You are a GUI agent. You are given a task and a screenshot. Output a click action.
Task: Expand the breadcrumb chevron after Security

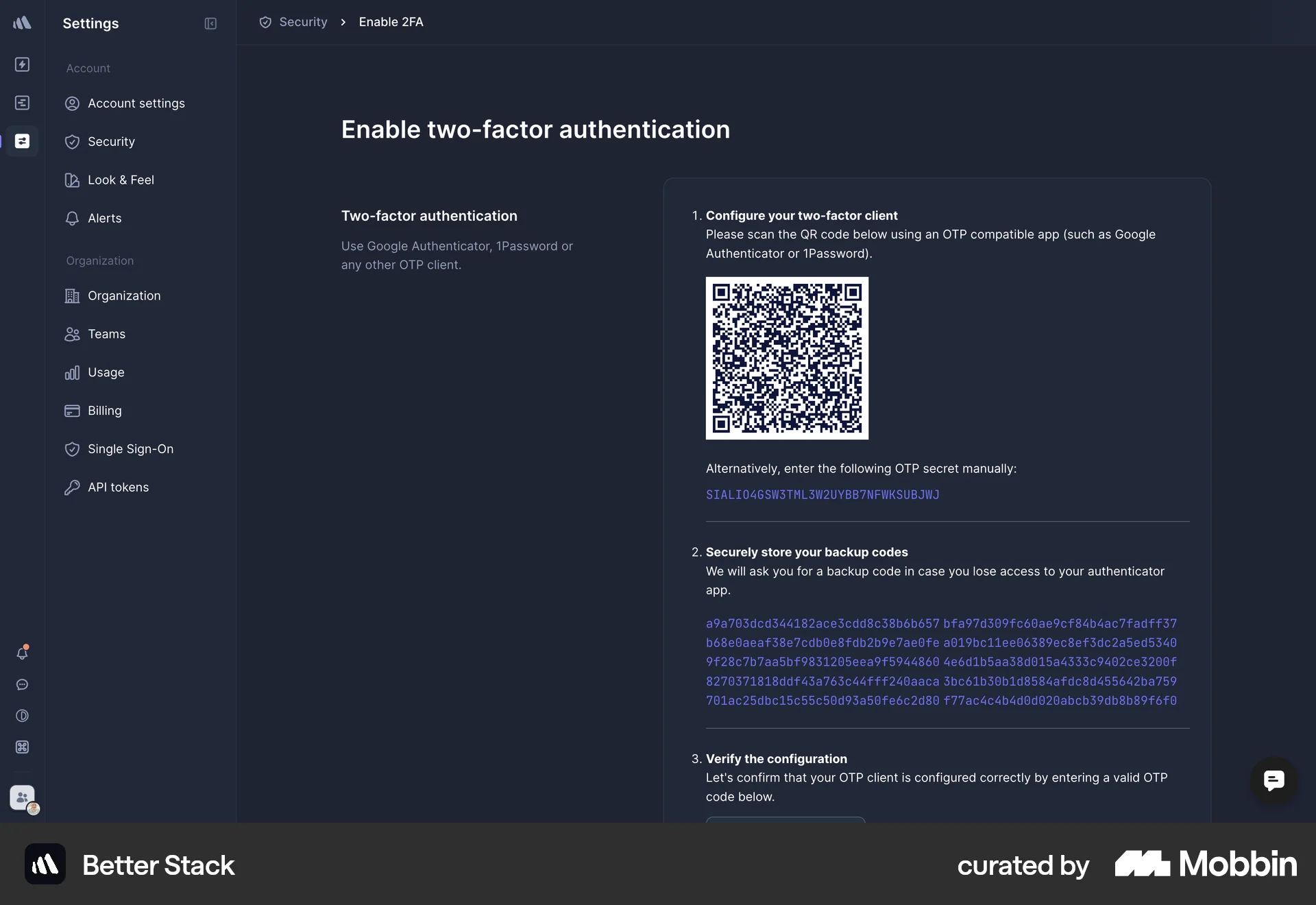point(342,22)
